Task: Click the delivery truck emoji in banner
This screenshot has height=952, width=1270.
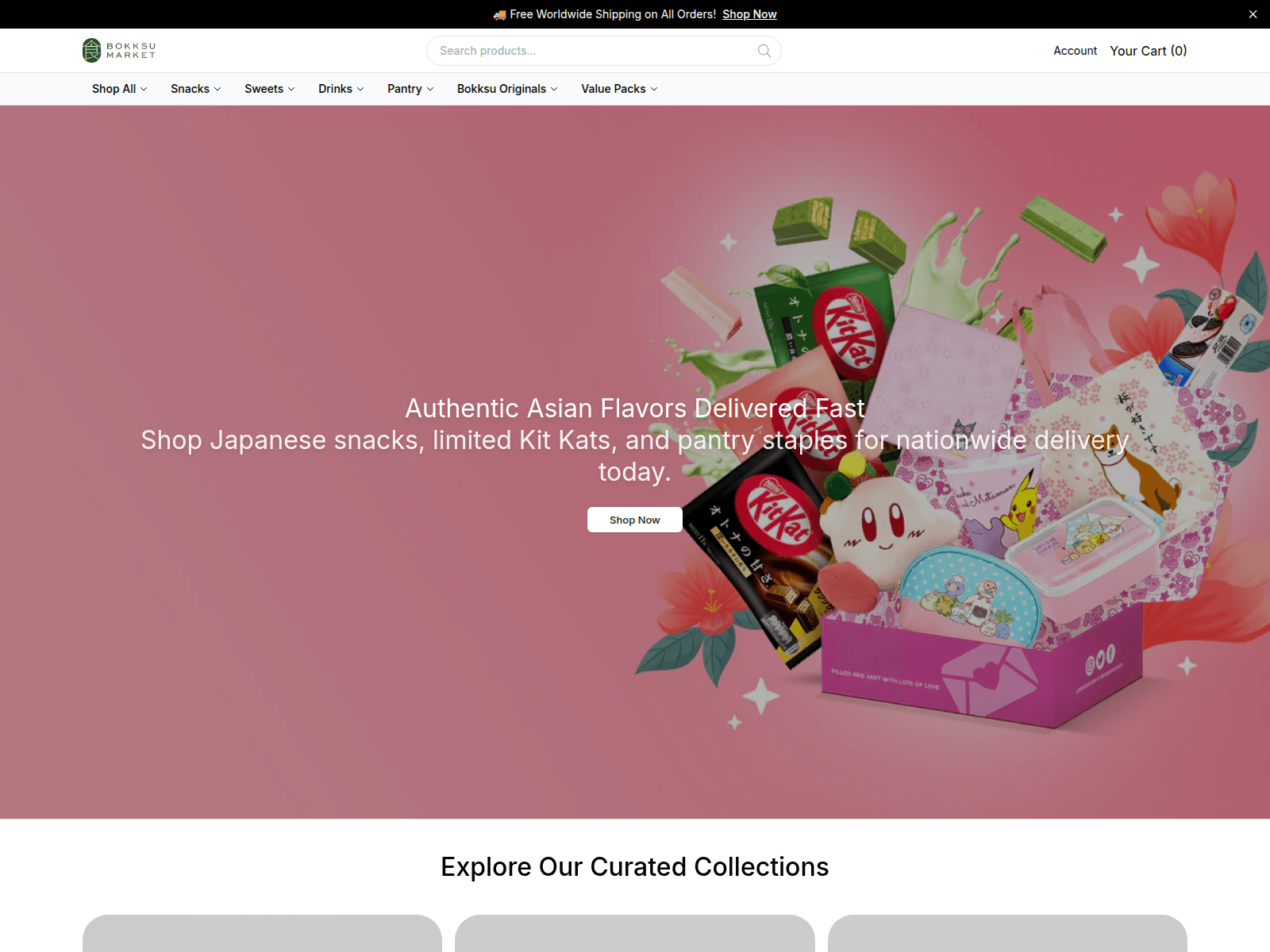Action: point(499,14)
